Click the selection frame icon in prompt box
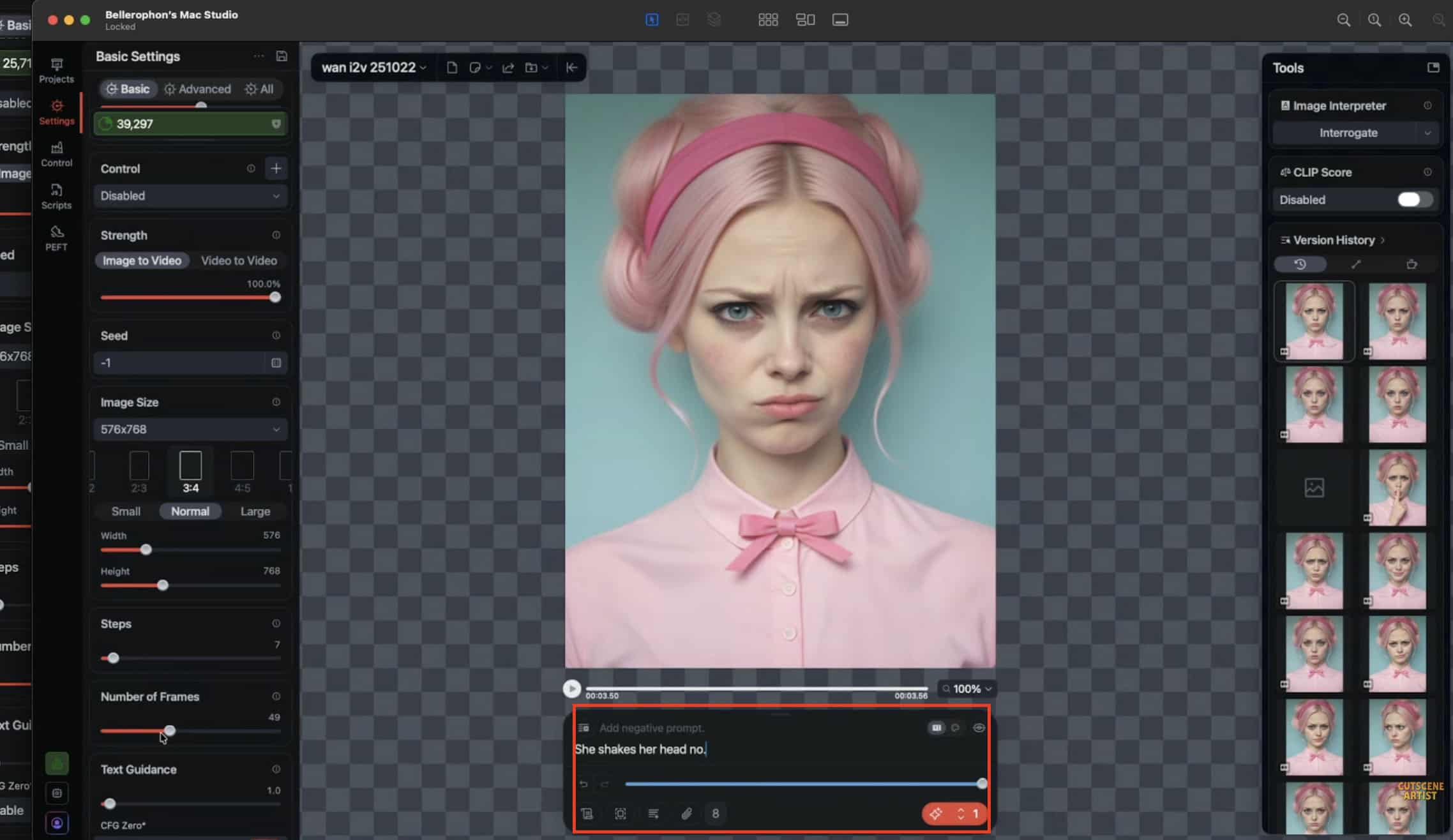This screenshot has height=840, width=1453. [620, 813]
